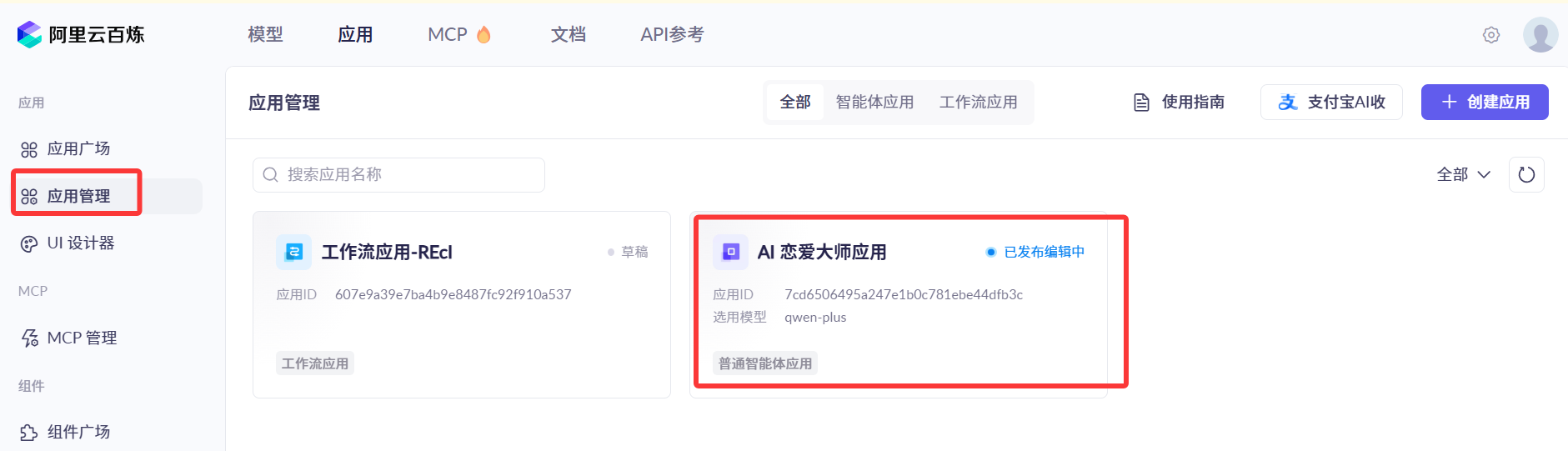The height and width of the screenshot is (451, 1568).
Task: Open the user avatar profile
Action: tap(1540, 35)
